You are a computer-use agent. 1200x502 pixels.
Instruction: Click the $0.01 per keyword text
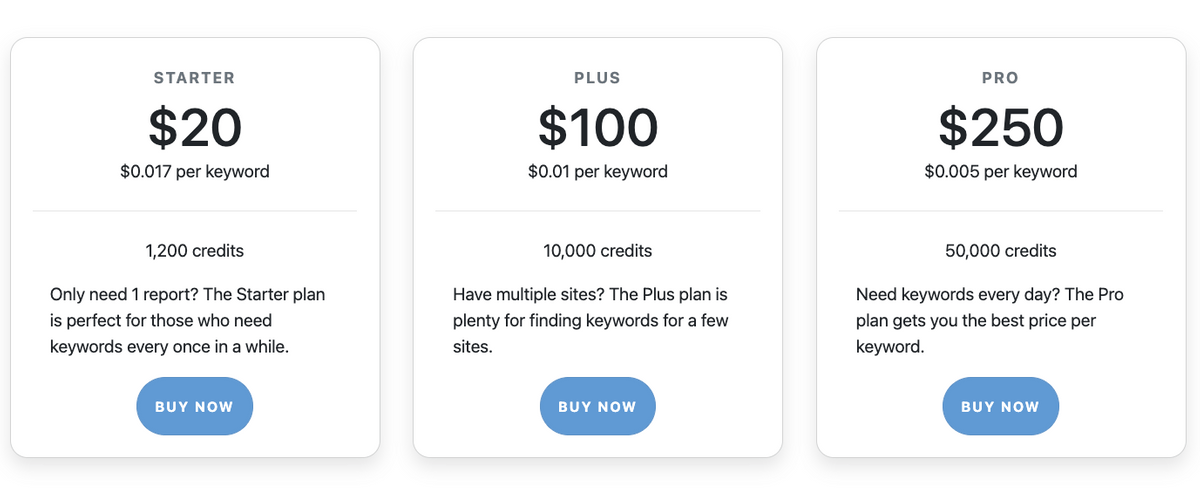point(597,171)
